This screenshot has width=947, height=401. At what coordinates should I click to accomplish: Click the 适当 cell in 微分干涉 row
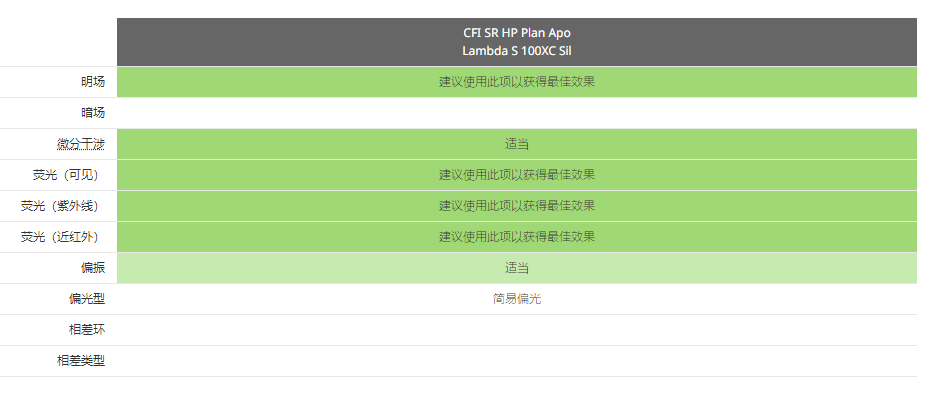[x=517, y=144]
